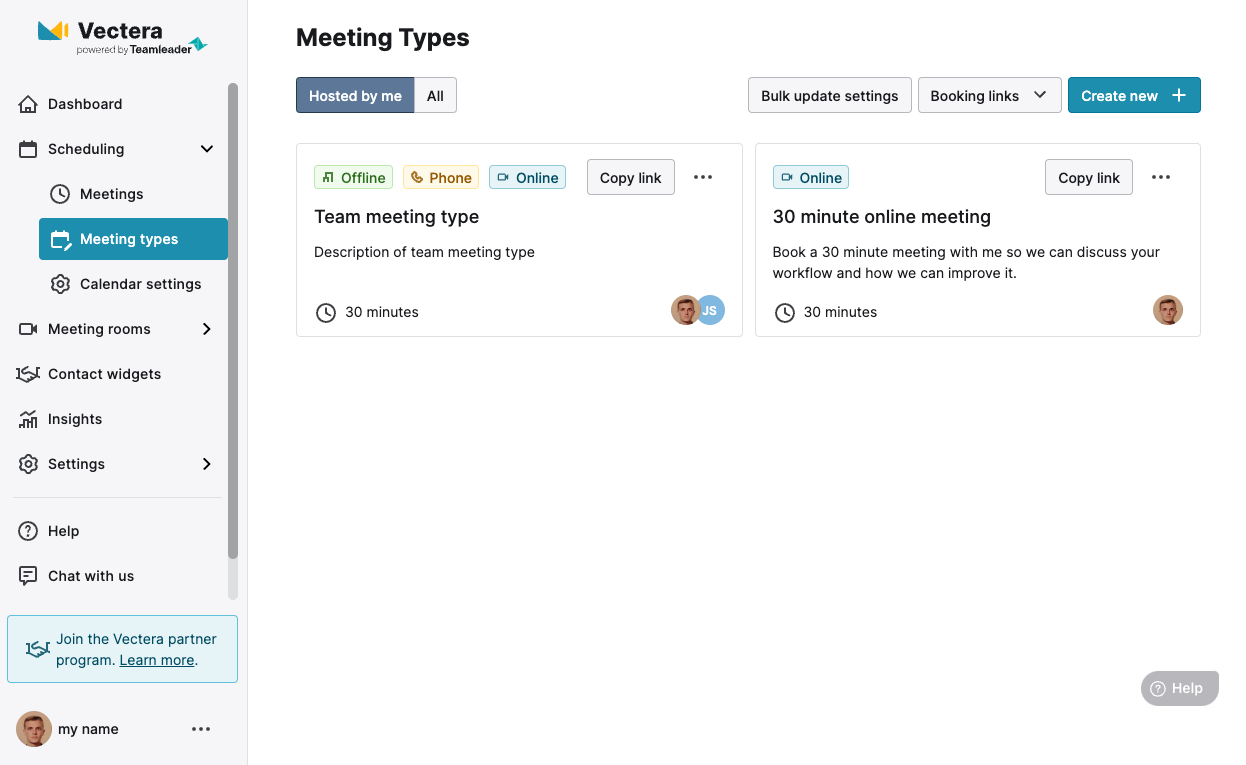Image resolution: width=1246 pixels, height=765 pixels.
Task: Click the Insights chart icon
Action: [x=28, y=419]
